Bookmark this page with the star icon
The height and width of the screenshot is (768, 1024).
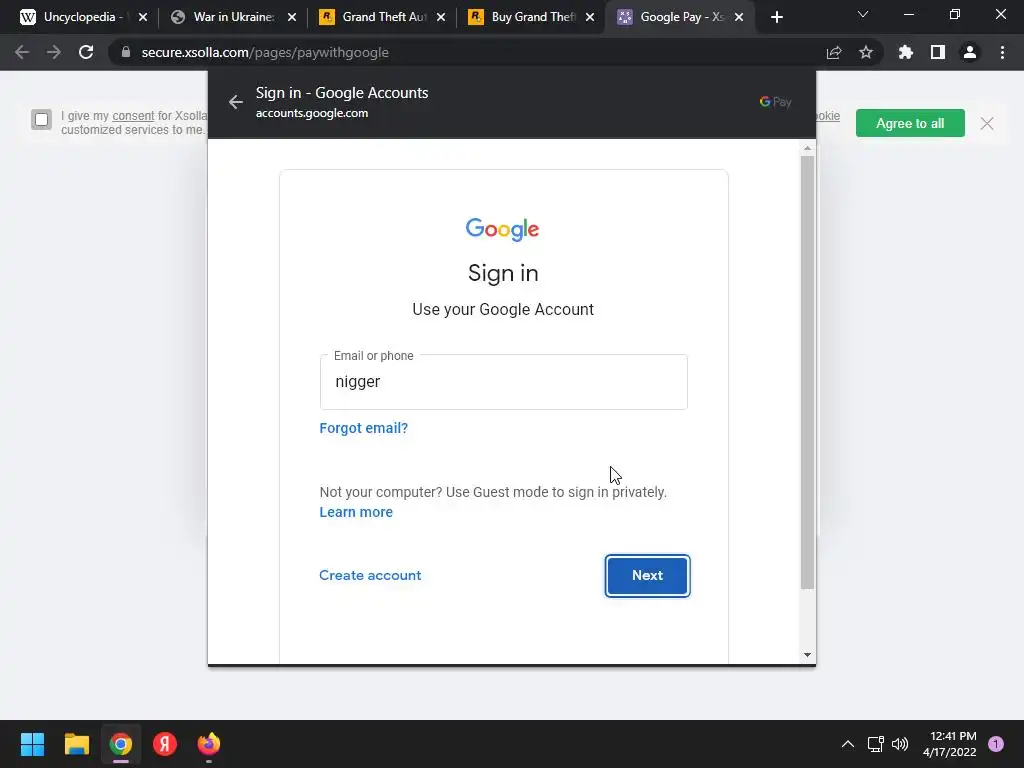pyautogui.click(x=866, y=52)
